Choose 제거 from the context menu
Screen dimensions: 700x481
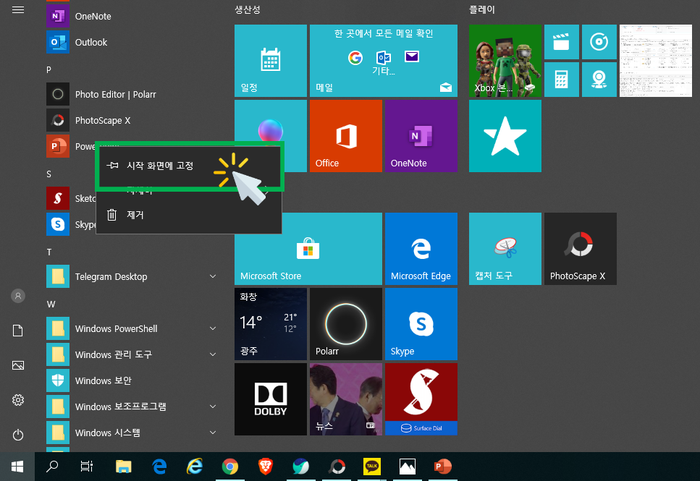[x=189, y=215]
